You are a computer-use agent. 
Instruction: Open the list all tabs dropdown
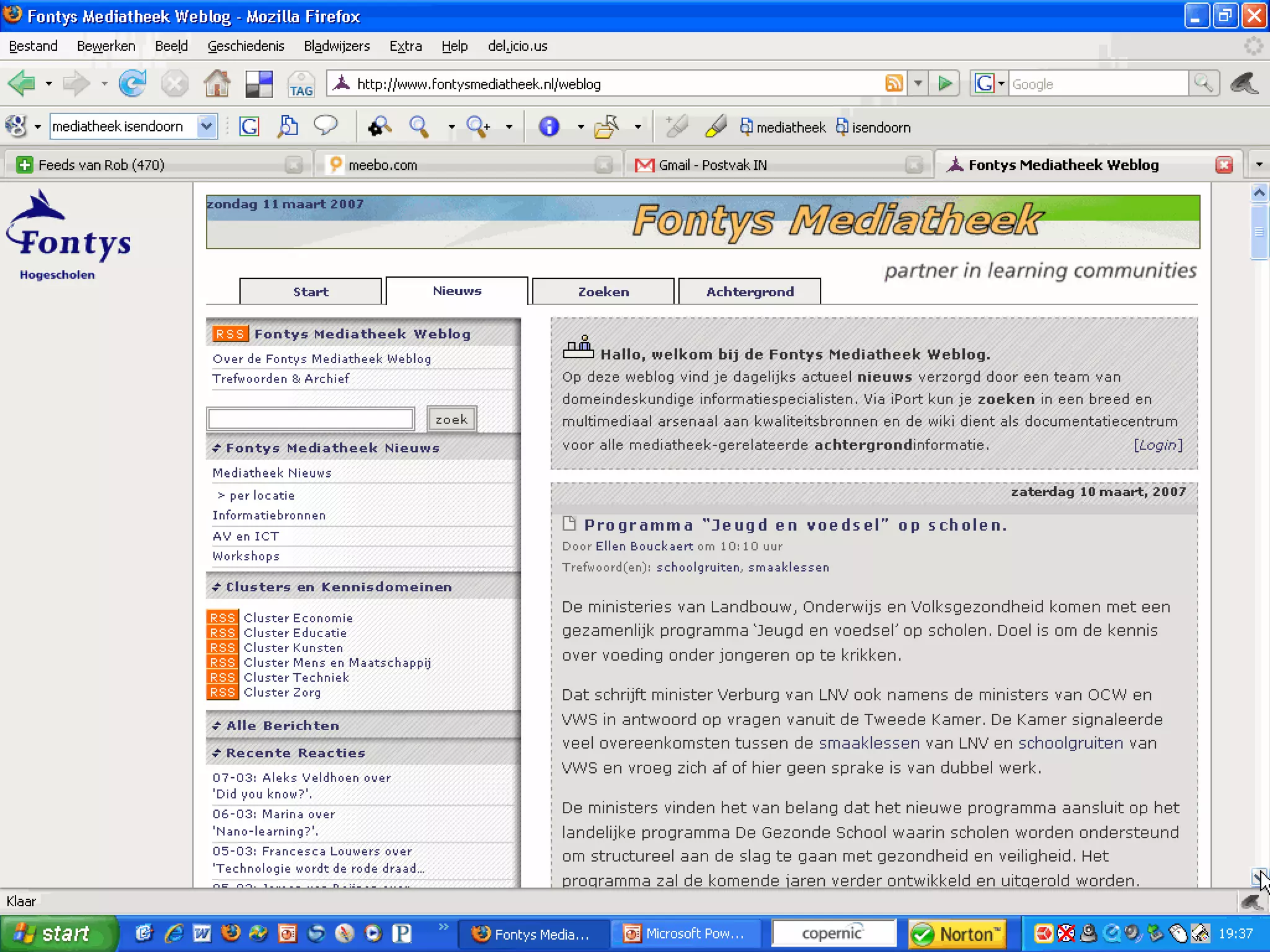click(x=1259, y=165)
